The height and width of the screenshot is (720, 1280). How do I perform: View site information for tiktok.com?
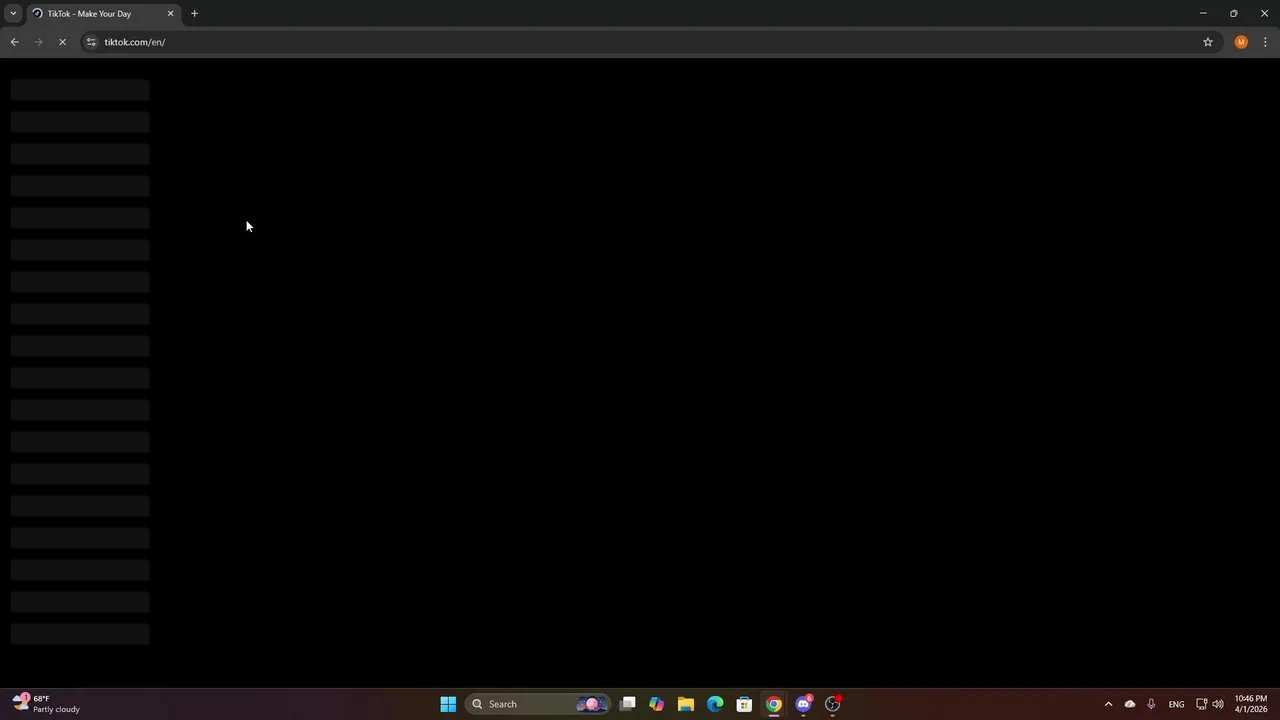coord(91,42)
